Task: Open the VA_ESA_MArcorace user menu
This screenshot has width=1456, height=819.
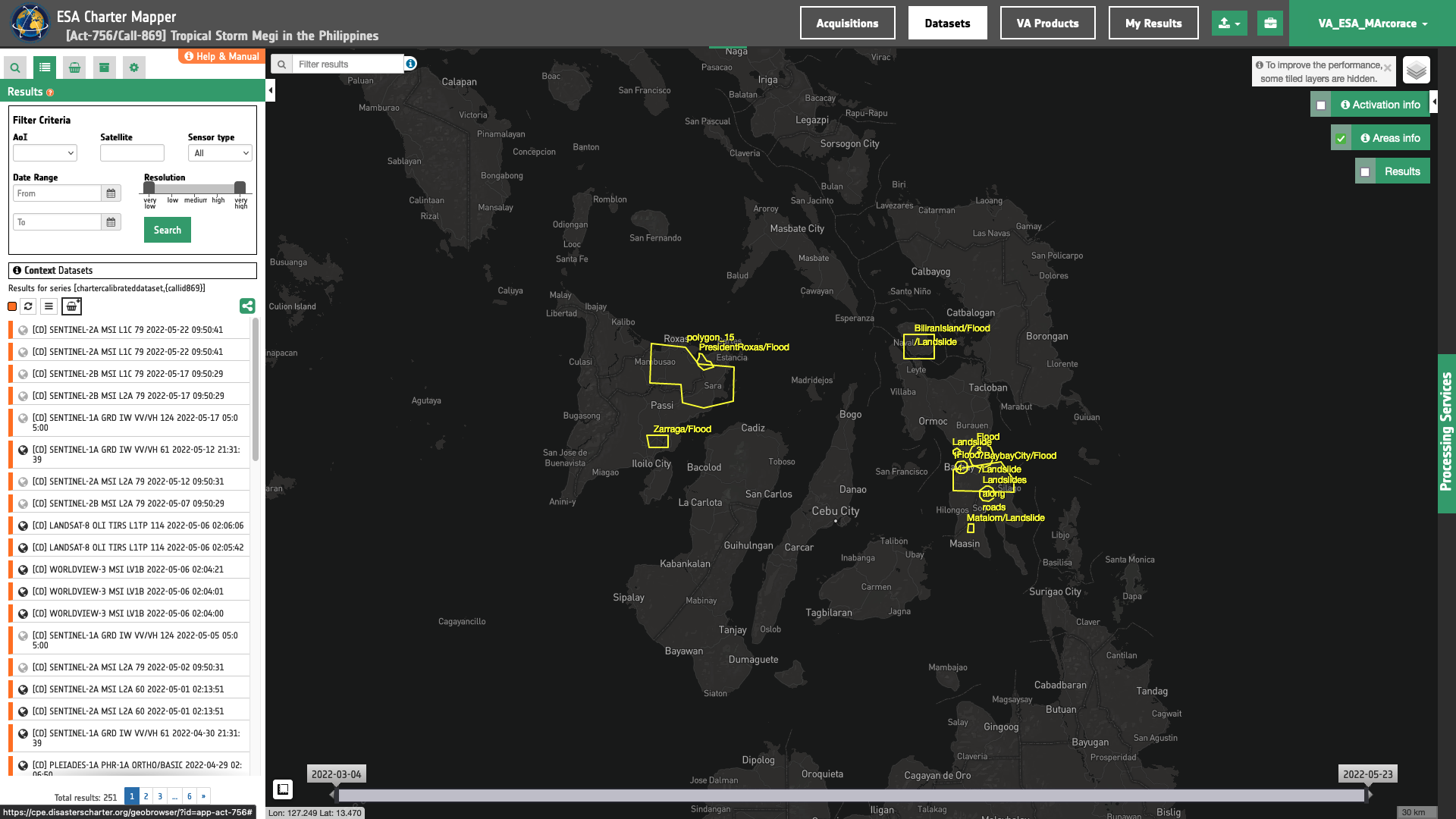Action: click(1373, 24)
